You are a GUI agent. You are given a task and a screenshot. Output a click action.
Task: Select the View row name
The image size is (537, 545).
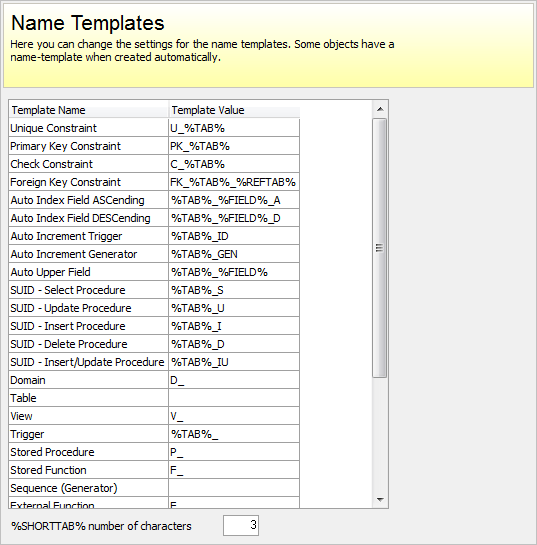[89, 416]
